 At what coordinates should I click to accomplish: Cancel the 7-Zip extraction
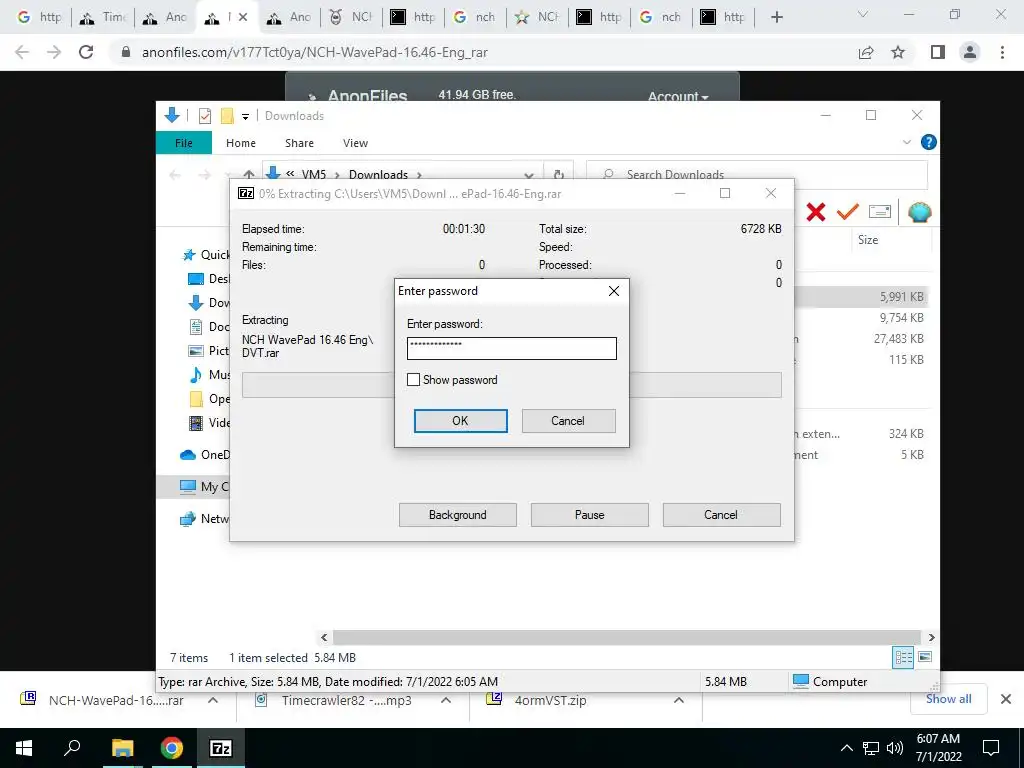(721, 515)
